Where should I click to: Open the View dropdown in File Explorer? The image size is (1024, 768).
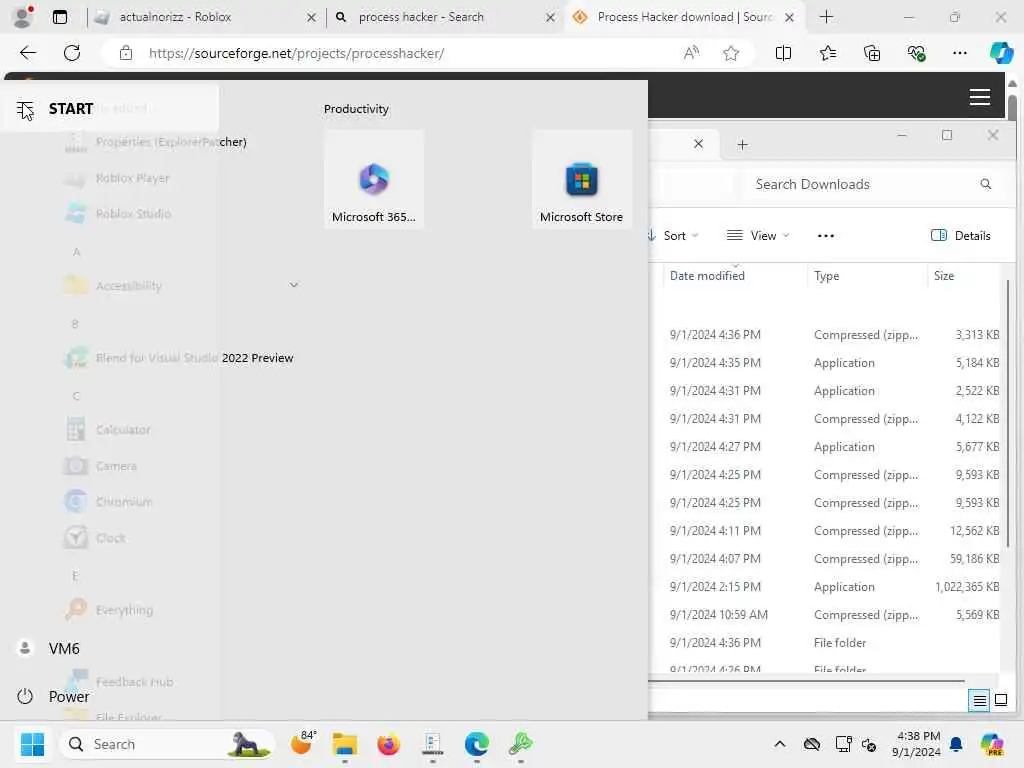click(758, 236)
